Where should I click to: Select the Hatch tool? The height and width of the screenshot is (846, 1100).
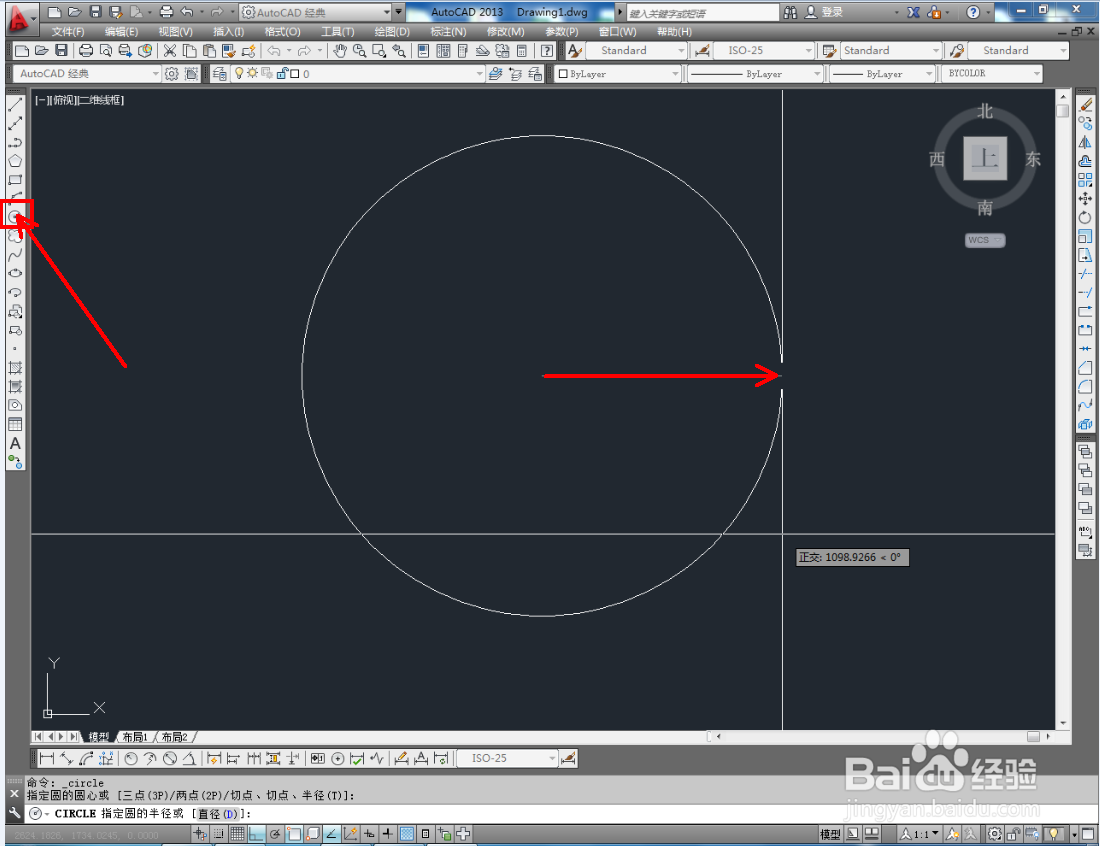15,368
